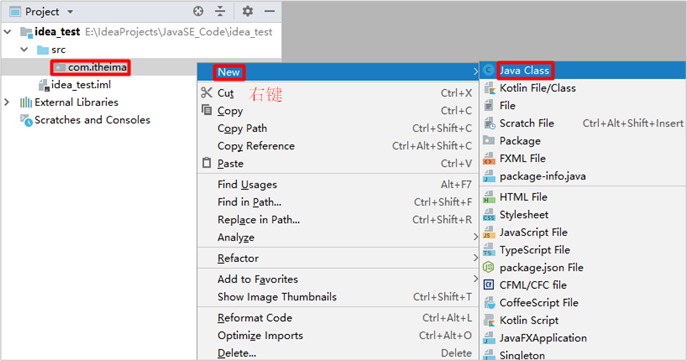Open Project panel settings gear

click(x=248, y=11)
